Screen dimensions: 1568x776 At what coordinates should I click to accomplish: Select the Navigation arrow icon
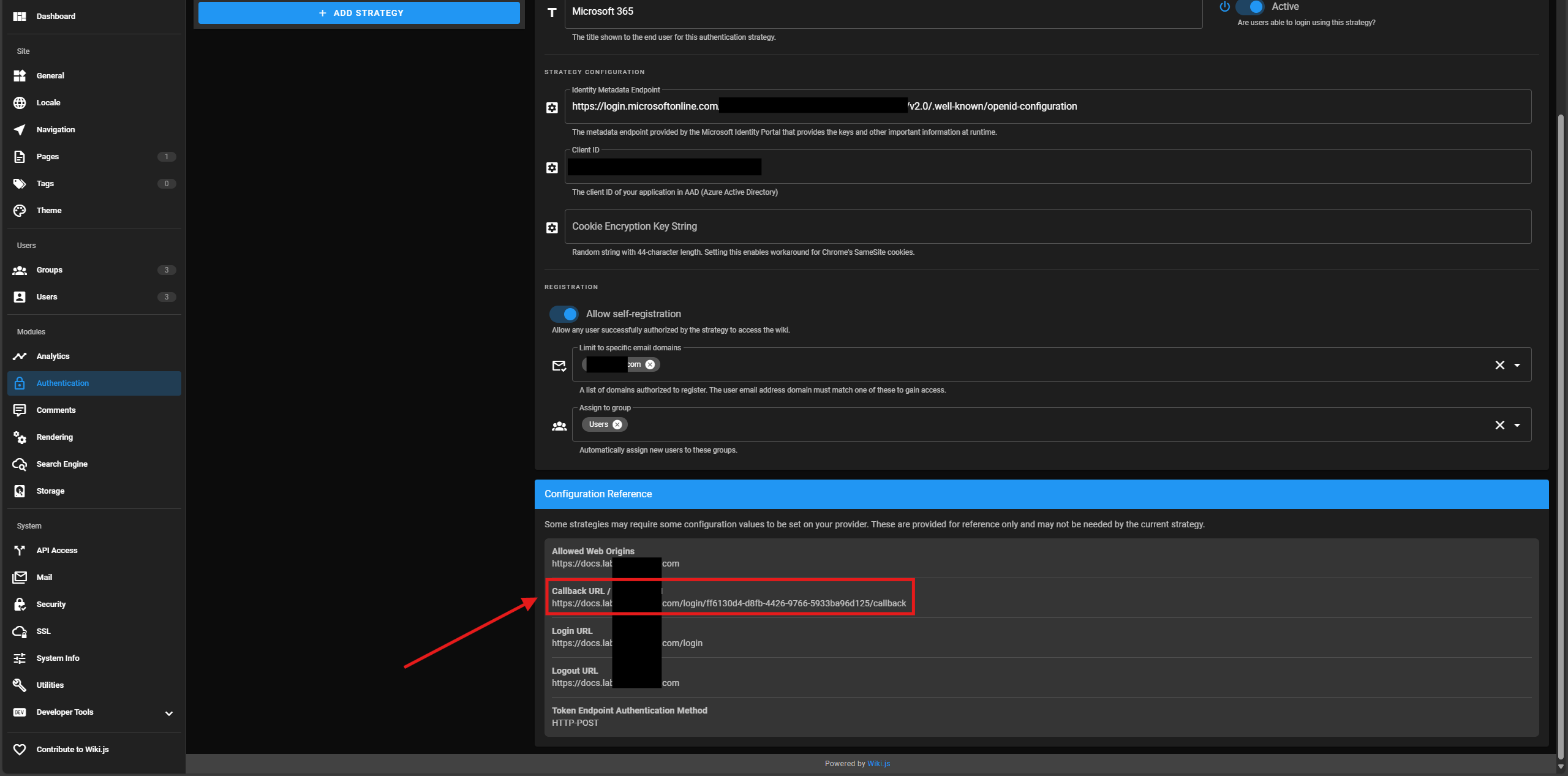20,130
